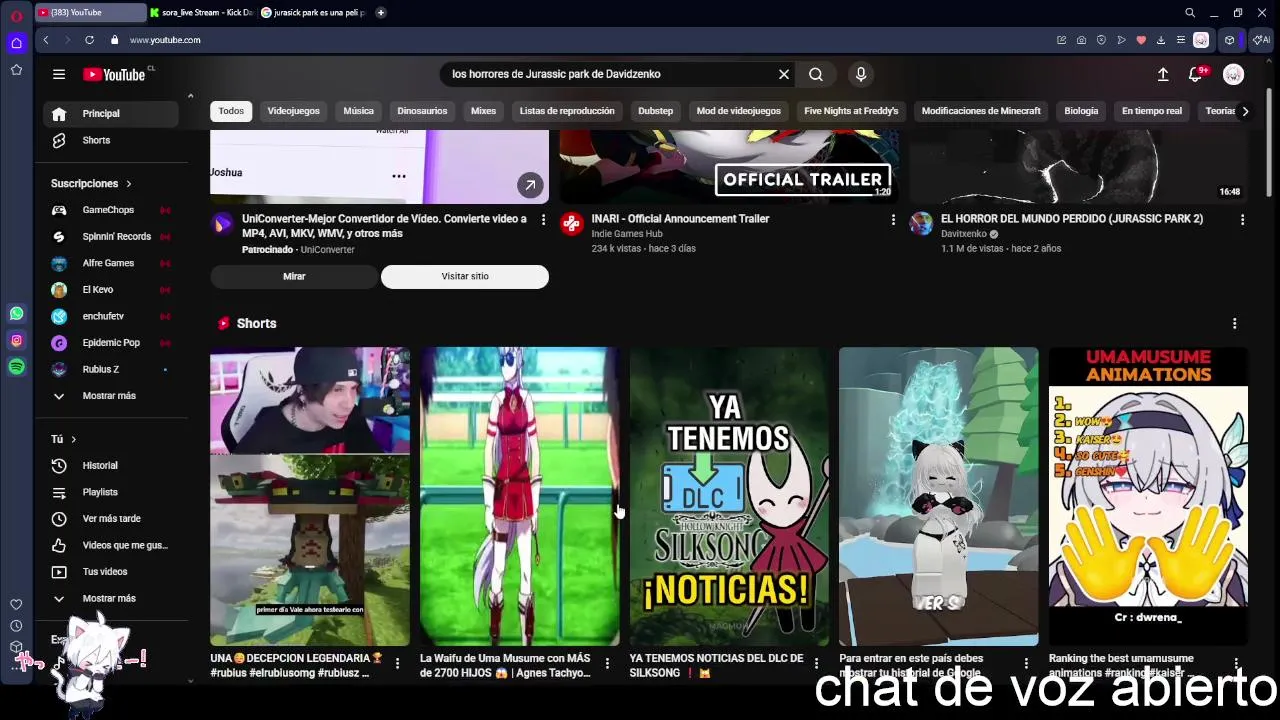The image size is (1280, 720).
Task: Go back with the browser back arrow
Action: click(46, 40)
